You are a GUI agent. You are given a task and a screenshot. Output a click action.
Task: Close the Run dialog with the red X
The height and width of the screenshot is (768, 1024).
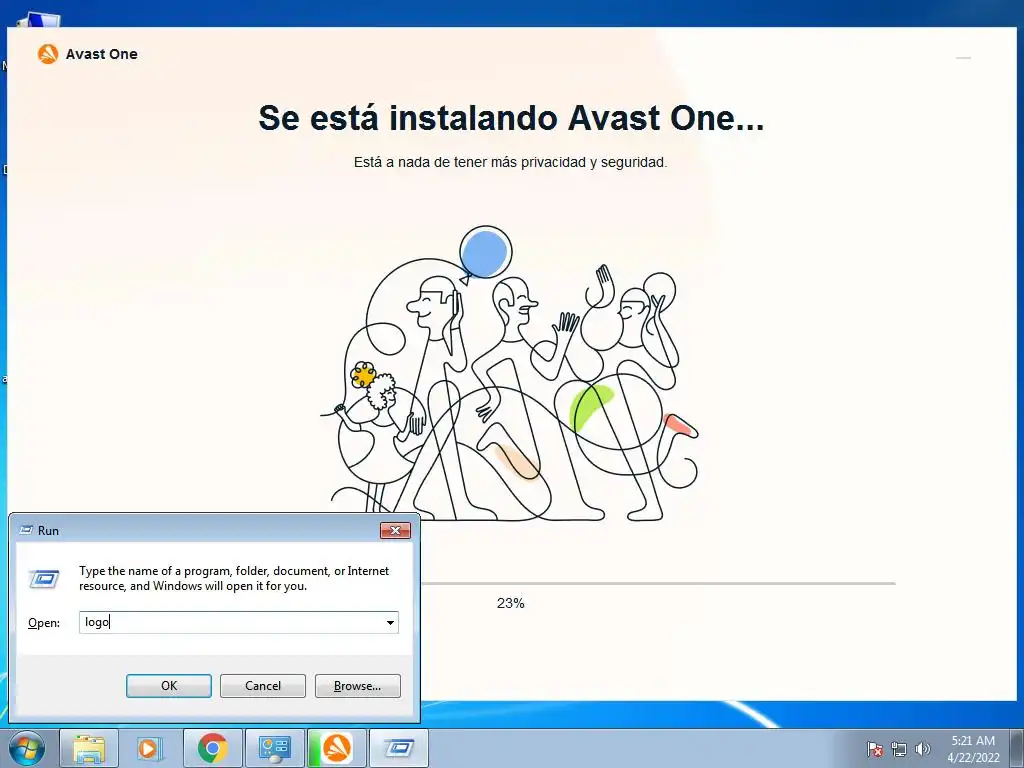click(395, 530)
